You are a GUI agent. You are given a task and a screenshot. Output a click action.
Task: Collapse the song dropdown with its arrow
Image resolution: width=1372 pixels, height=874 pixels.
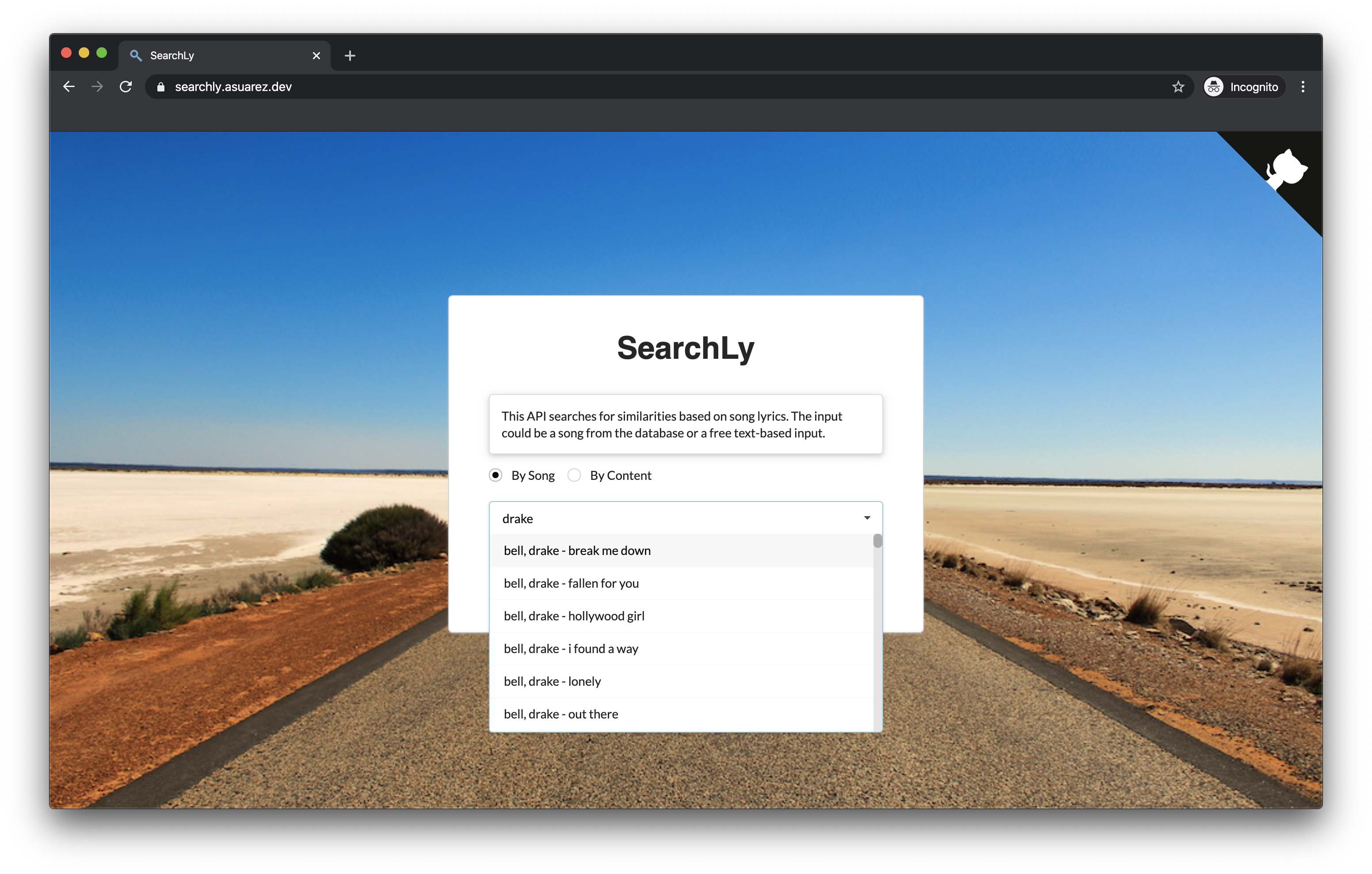pos(867,518)
